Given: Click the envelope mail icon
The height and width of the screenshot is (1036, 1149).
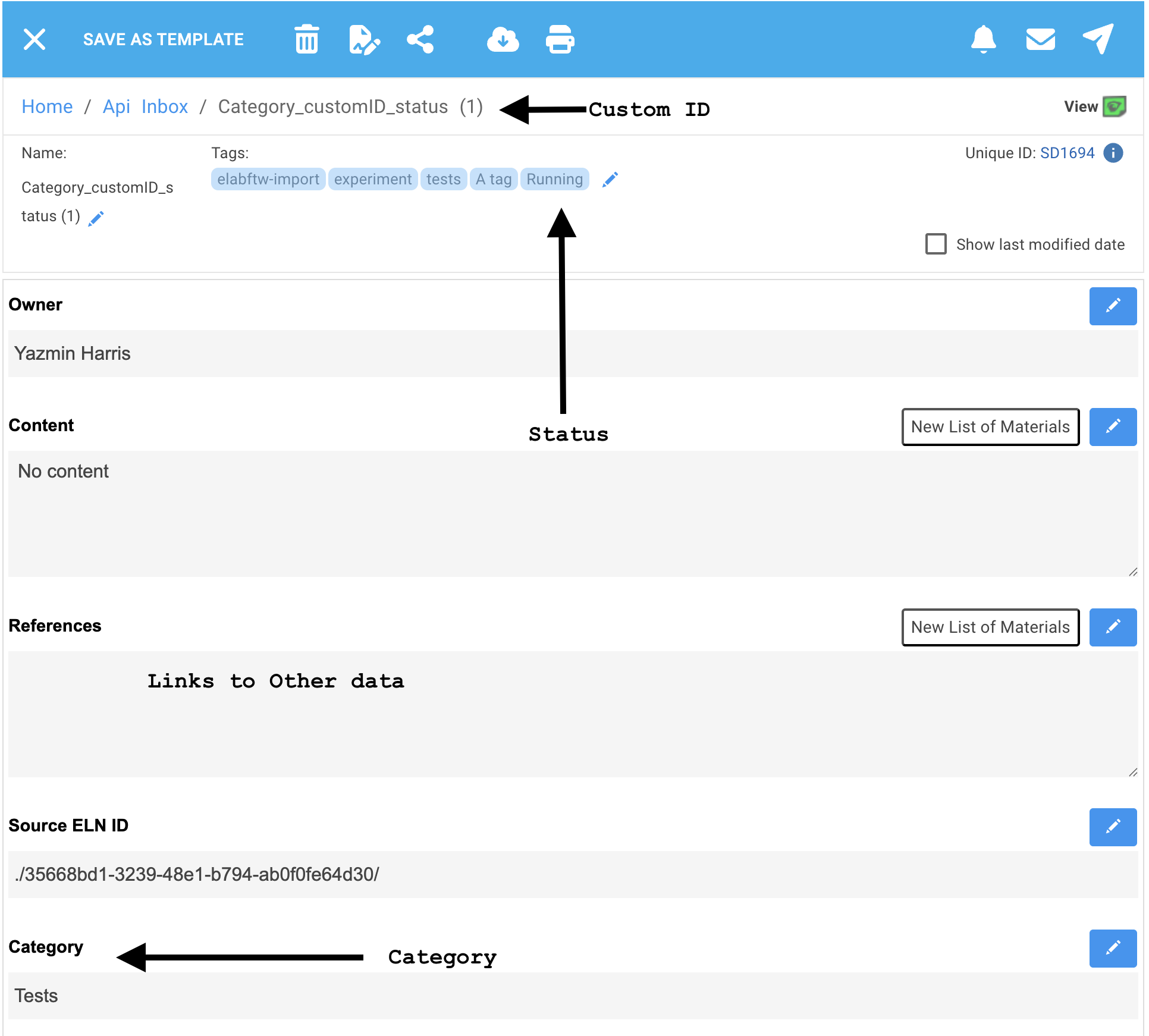Looking at the screenshot, I should click(x=1040, y=40).
